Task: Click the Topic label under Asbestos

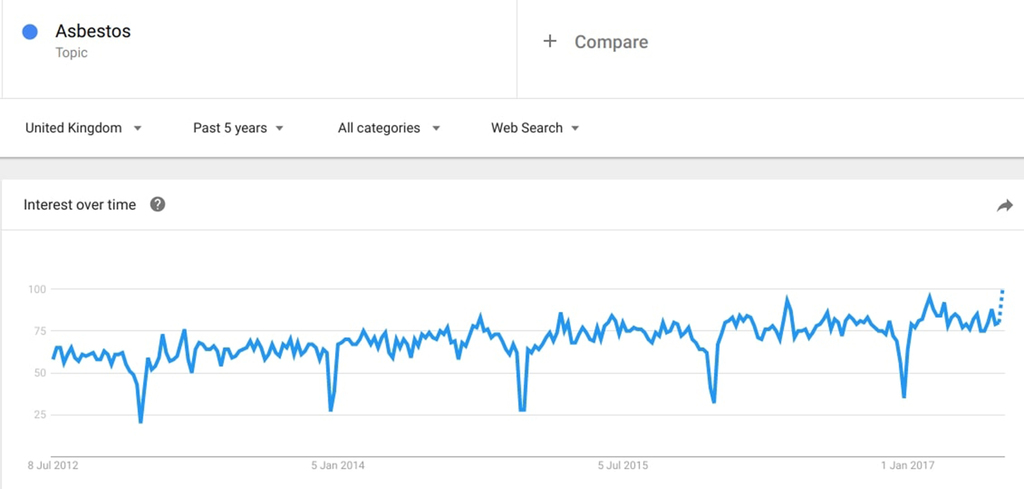Action: tap(71, 53)
